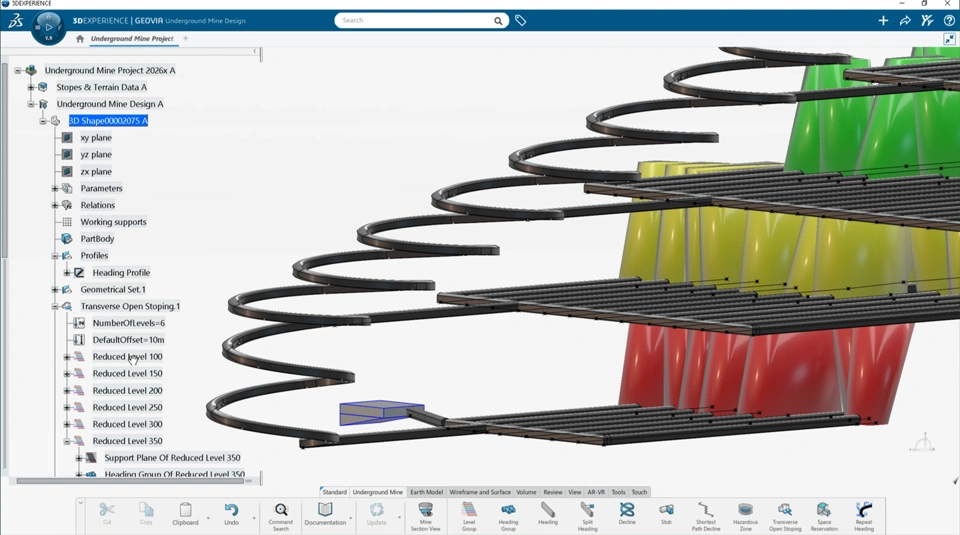The width and height of the screenshot is (960, 535).
Task: Select the Working supports item
Action: [x=113, y=222]
